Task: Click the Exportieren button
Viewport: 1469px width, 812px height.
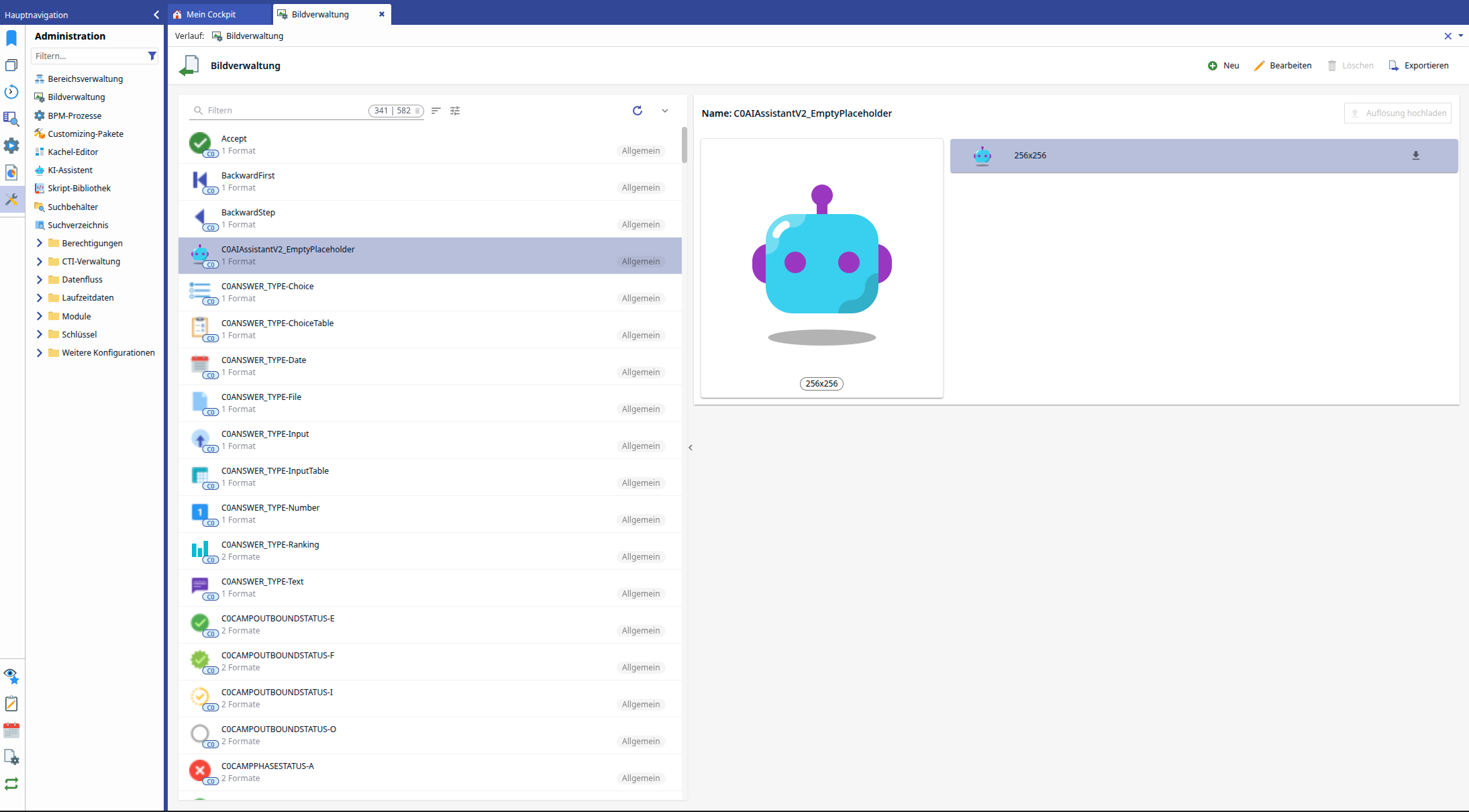Action: (x=1419, y=66)
